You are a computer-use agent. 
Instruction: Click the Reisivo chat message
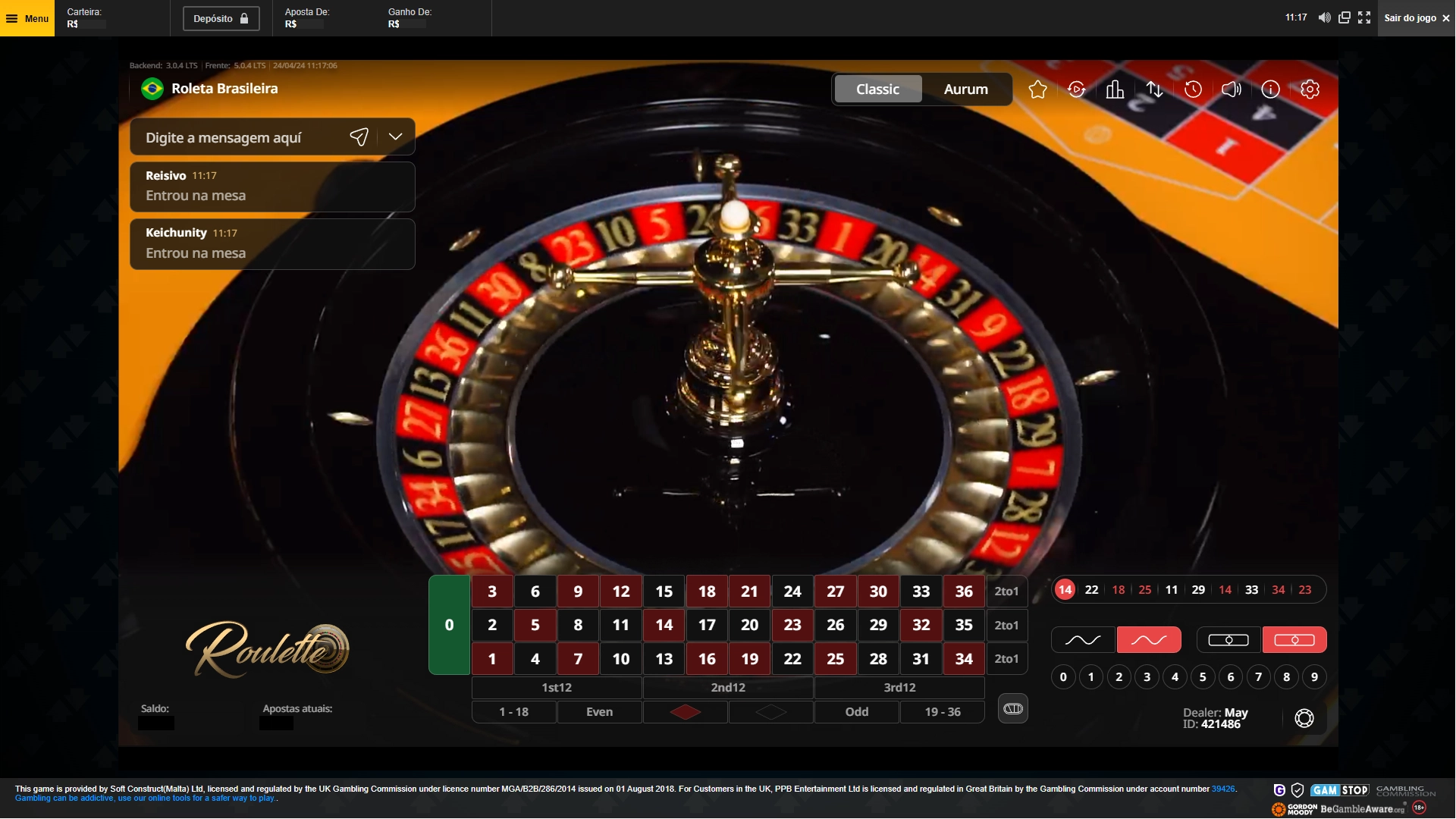coord(272,187)
